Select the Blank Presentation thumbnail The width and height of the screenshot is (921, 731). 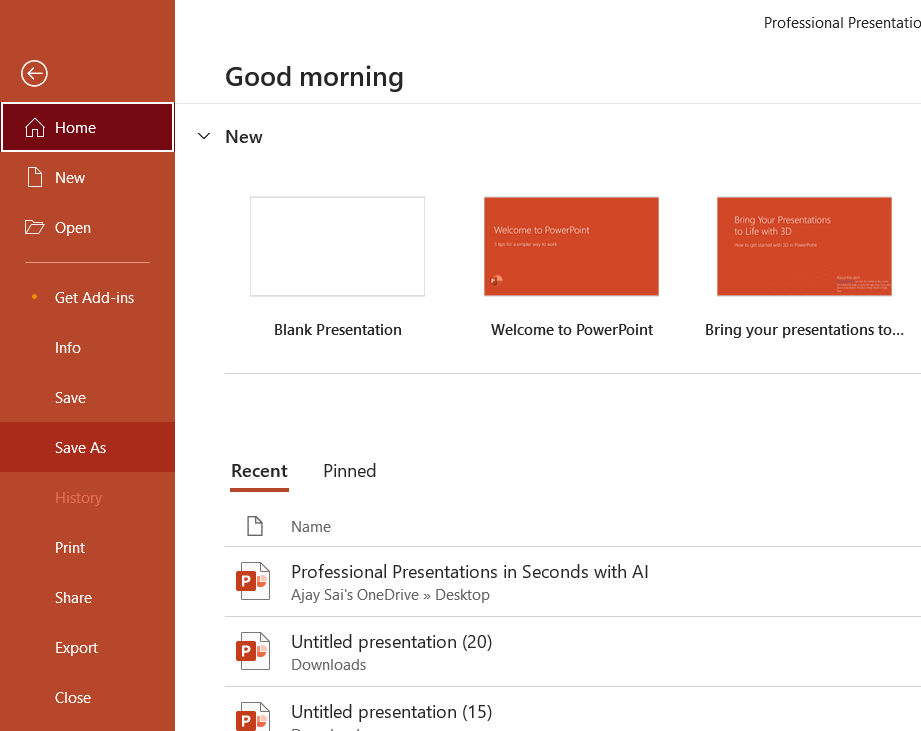pyautogui.click(x=337, y=246)
